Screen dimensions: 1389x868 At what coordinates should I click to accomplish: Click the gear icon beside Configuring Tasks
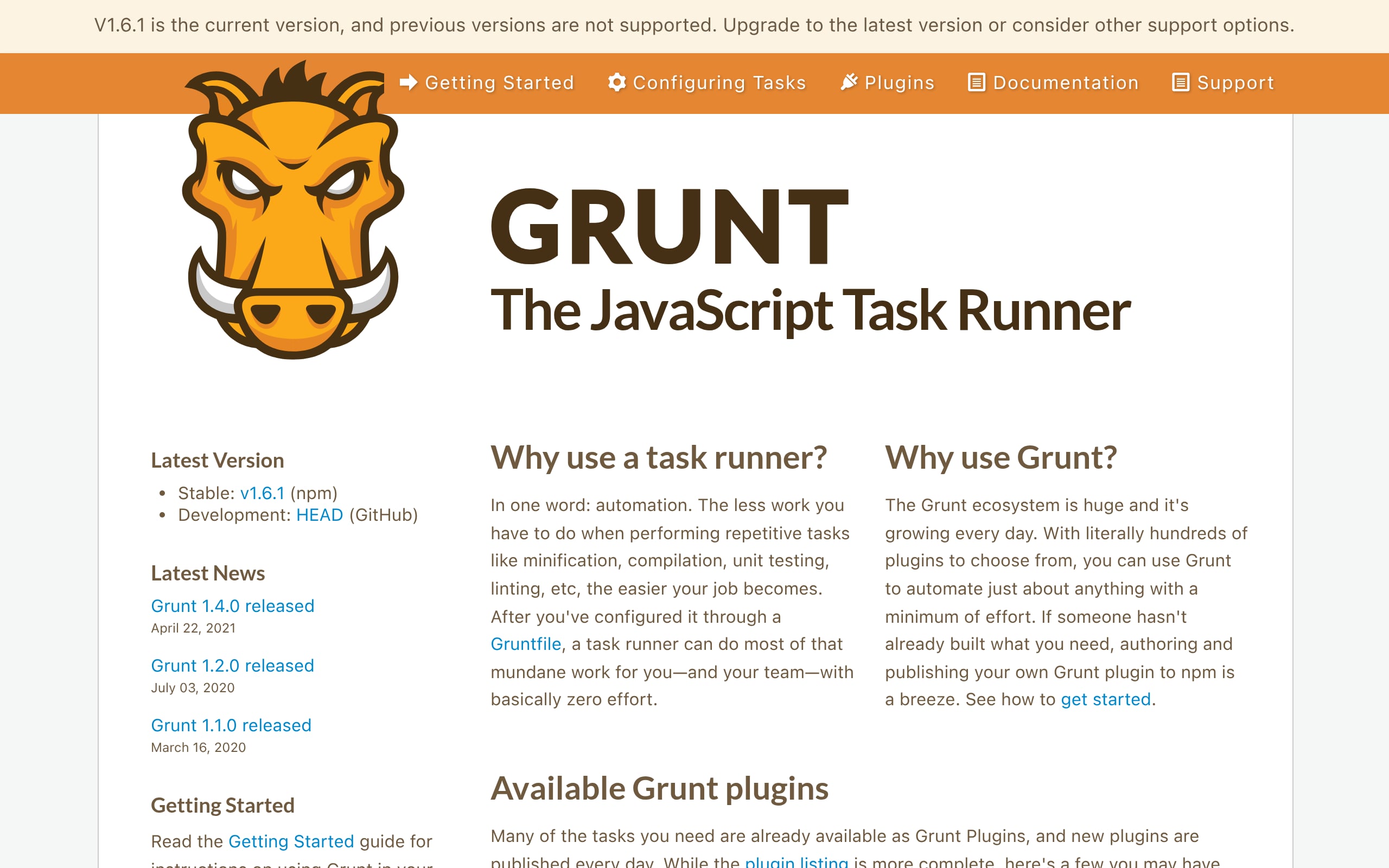click(616, 82)
